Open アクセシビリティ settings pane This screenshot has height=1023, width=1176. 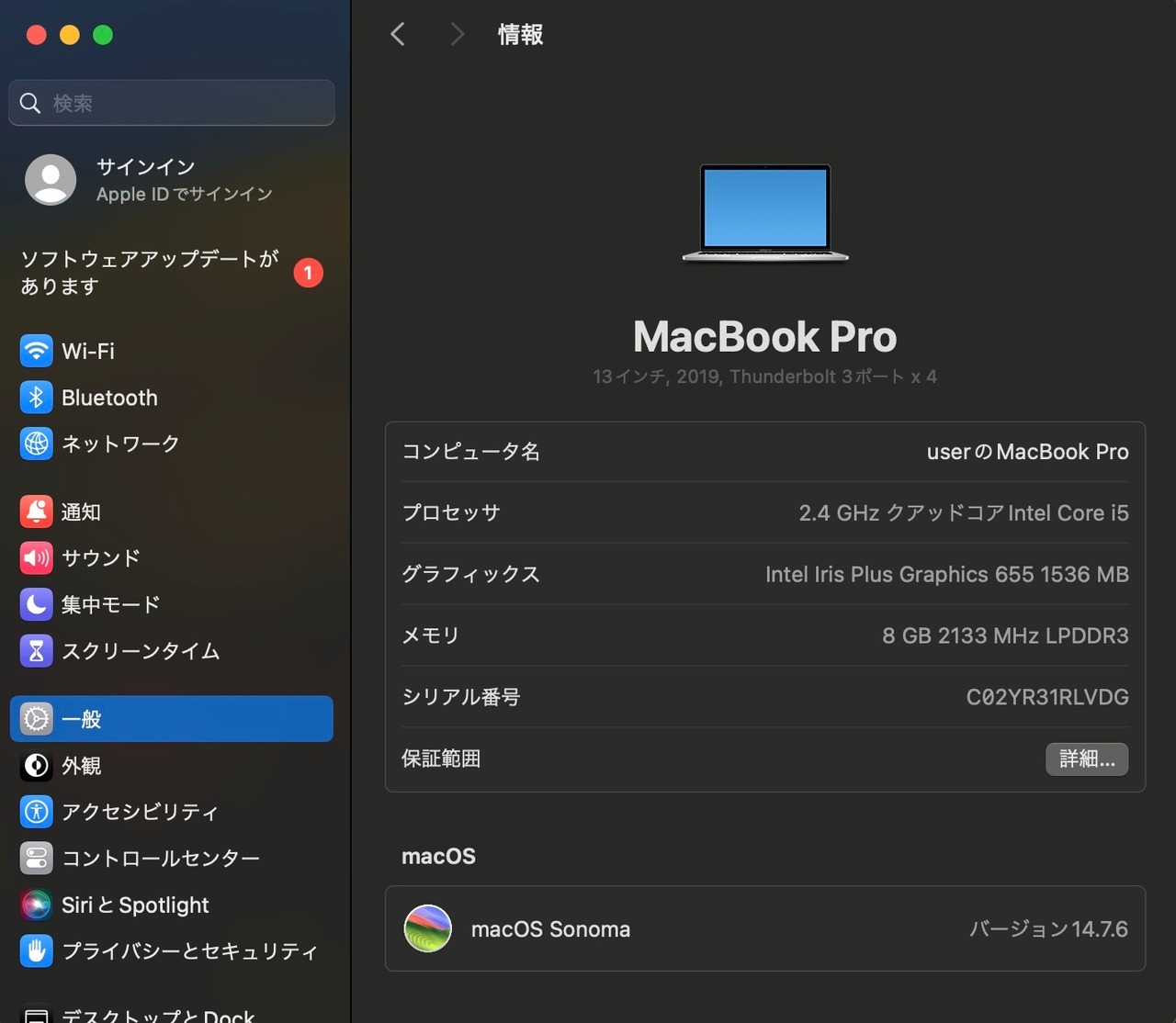[x=172, y=812]
